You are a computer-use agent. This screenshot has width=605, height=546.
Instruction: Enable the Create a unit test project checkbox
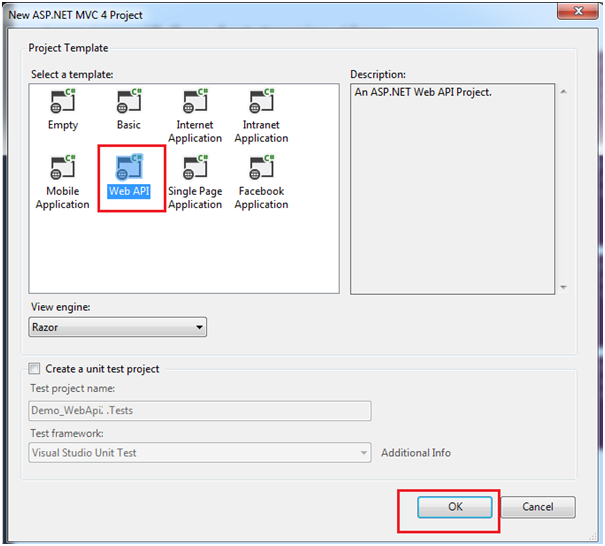tap(34, 369)
